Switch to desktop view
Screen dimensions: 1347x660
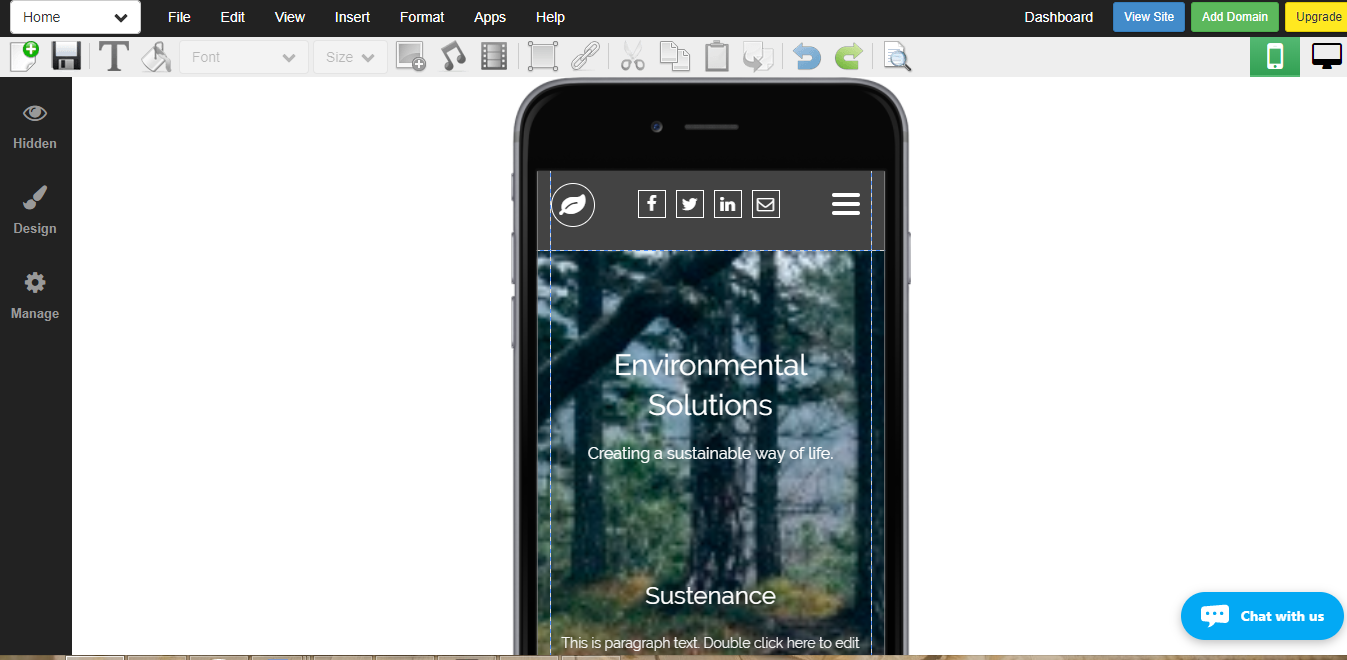[1327, 56]
